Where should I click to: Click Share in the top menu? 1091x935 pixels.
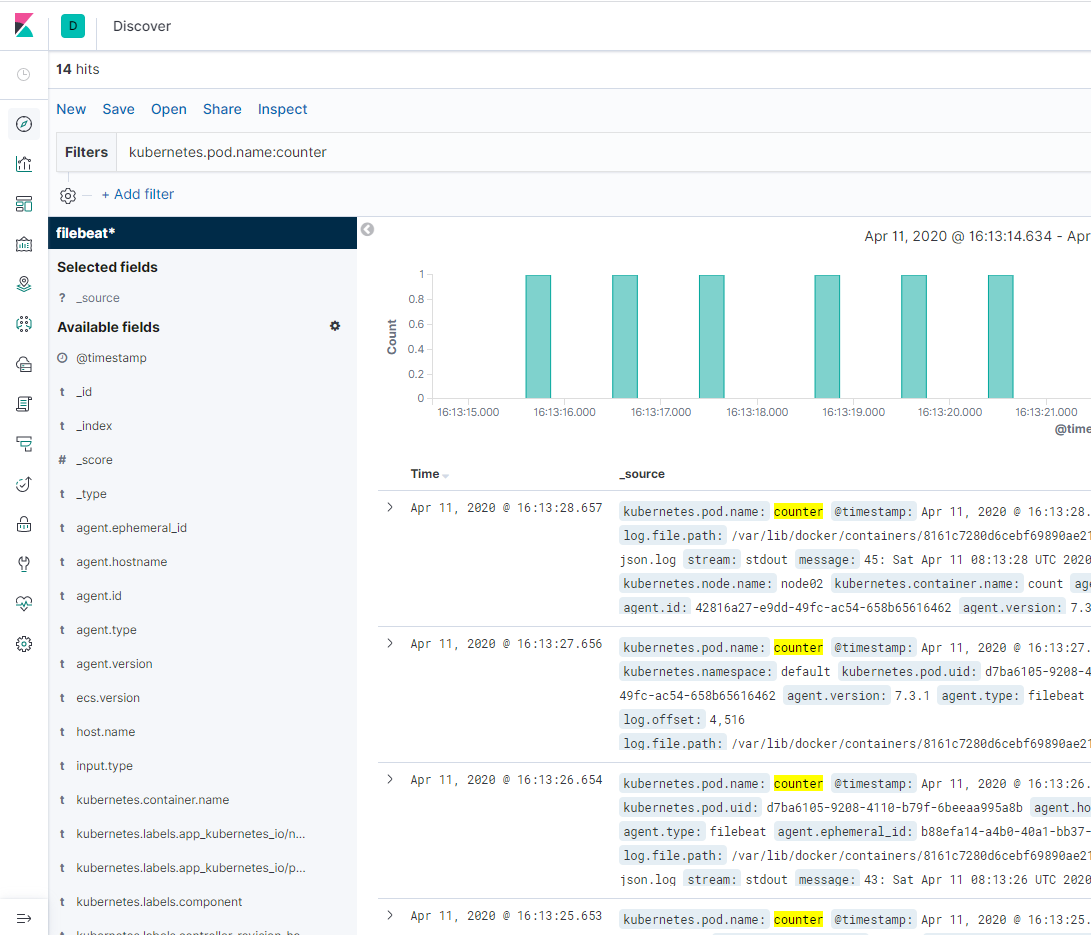point(222,109)
